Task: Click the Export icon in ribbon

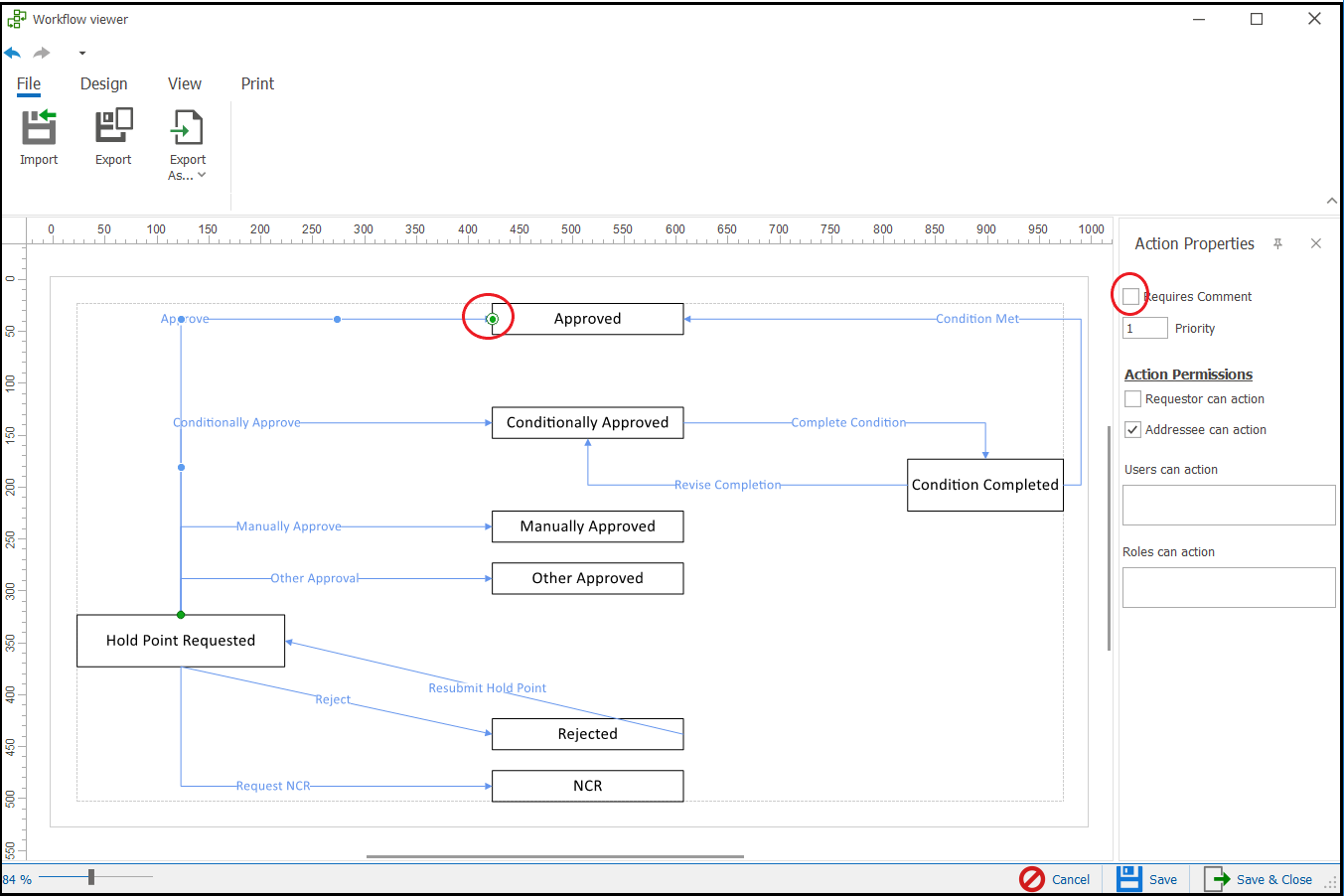Action: (x=113, y=128)
